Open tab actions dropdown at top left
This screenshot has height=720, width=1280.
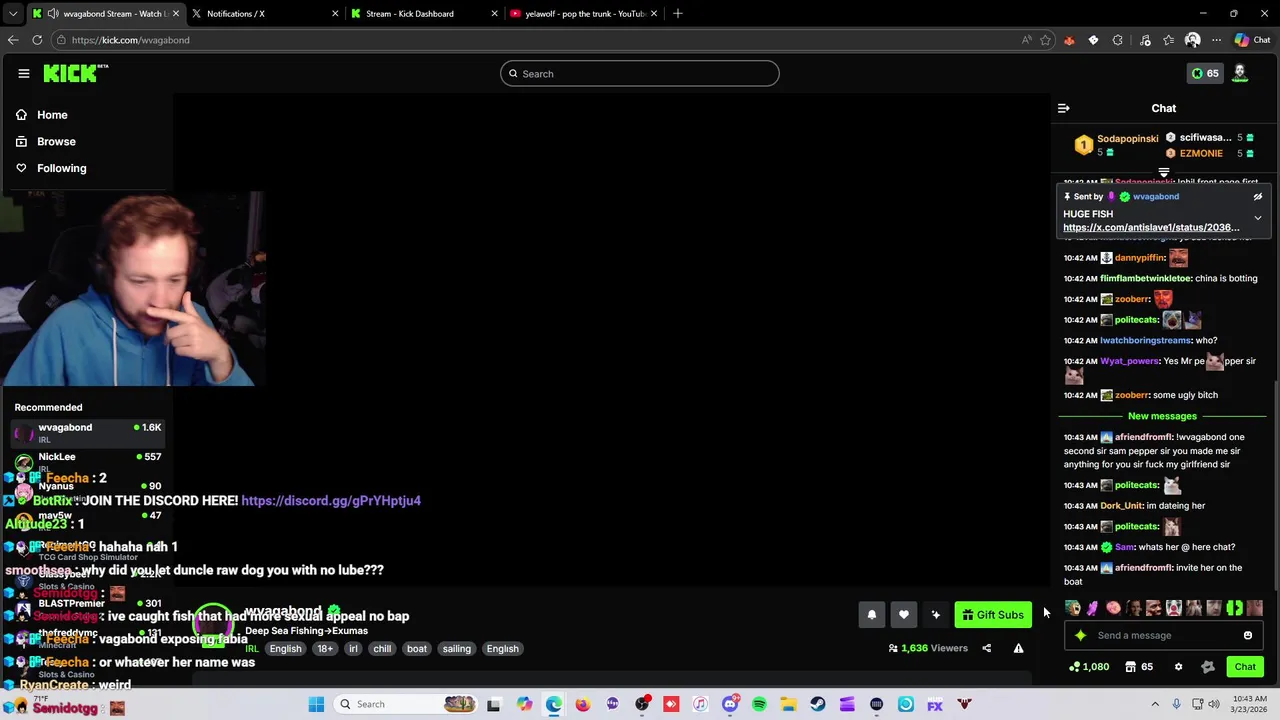[x=12, y=14]
